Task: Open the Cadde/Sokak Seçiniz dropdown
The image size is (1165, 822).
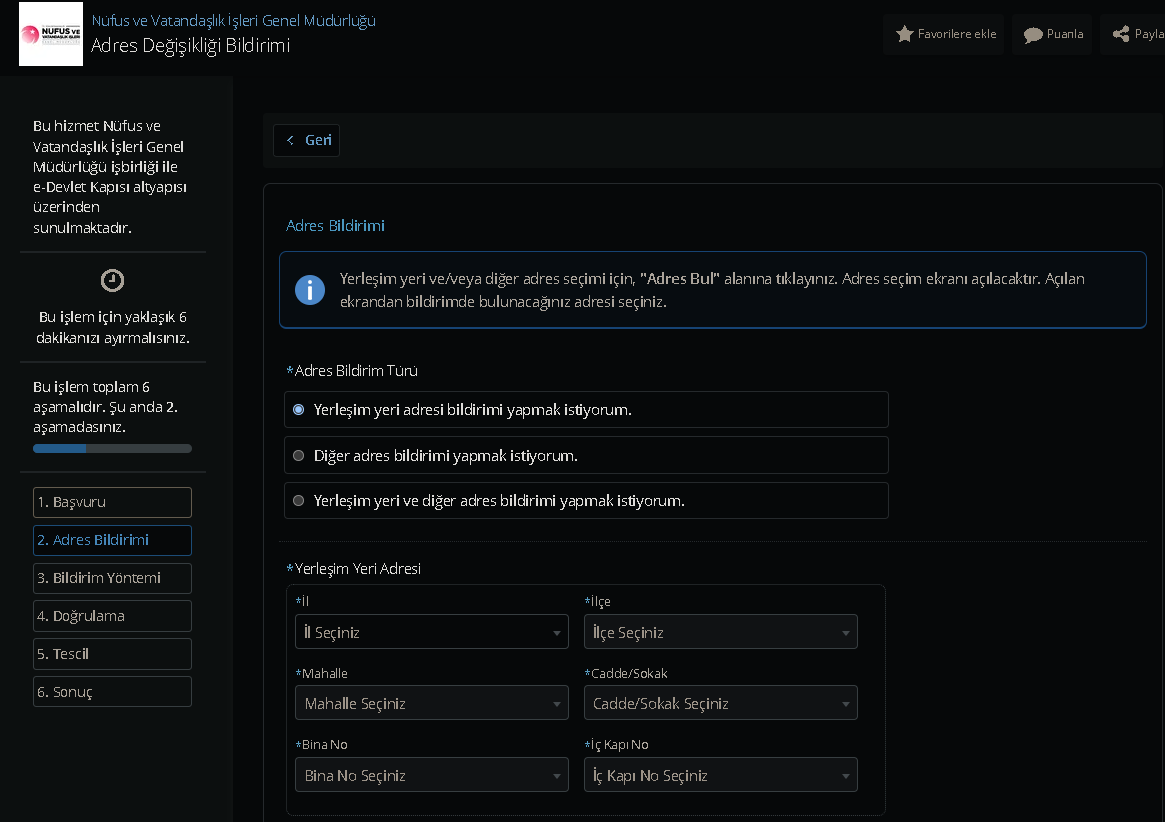Action: [x=720, y=704]
